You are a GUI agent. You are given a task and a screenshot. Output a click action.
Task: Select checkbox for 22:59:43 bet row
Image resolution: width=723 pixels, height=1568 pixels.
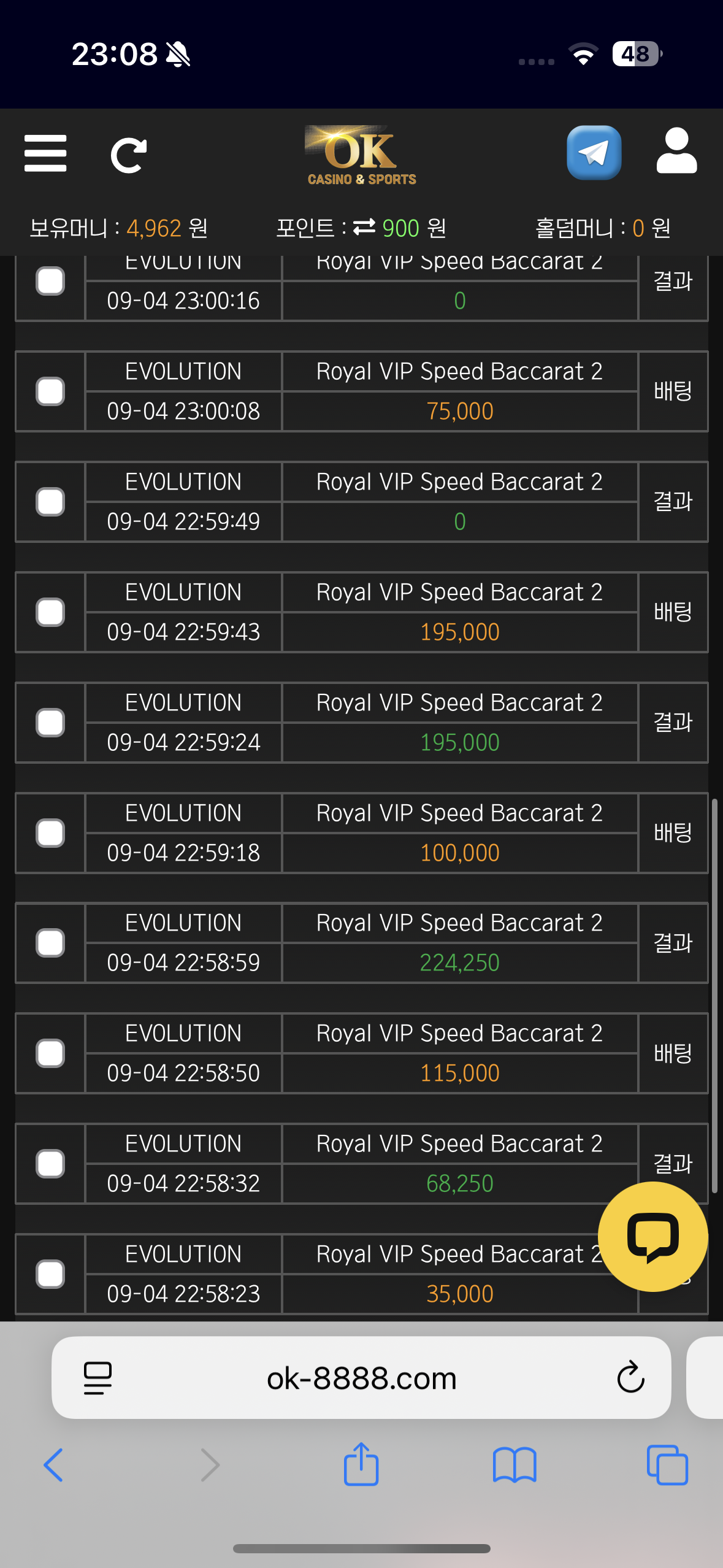click(50, 612)
